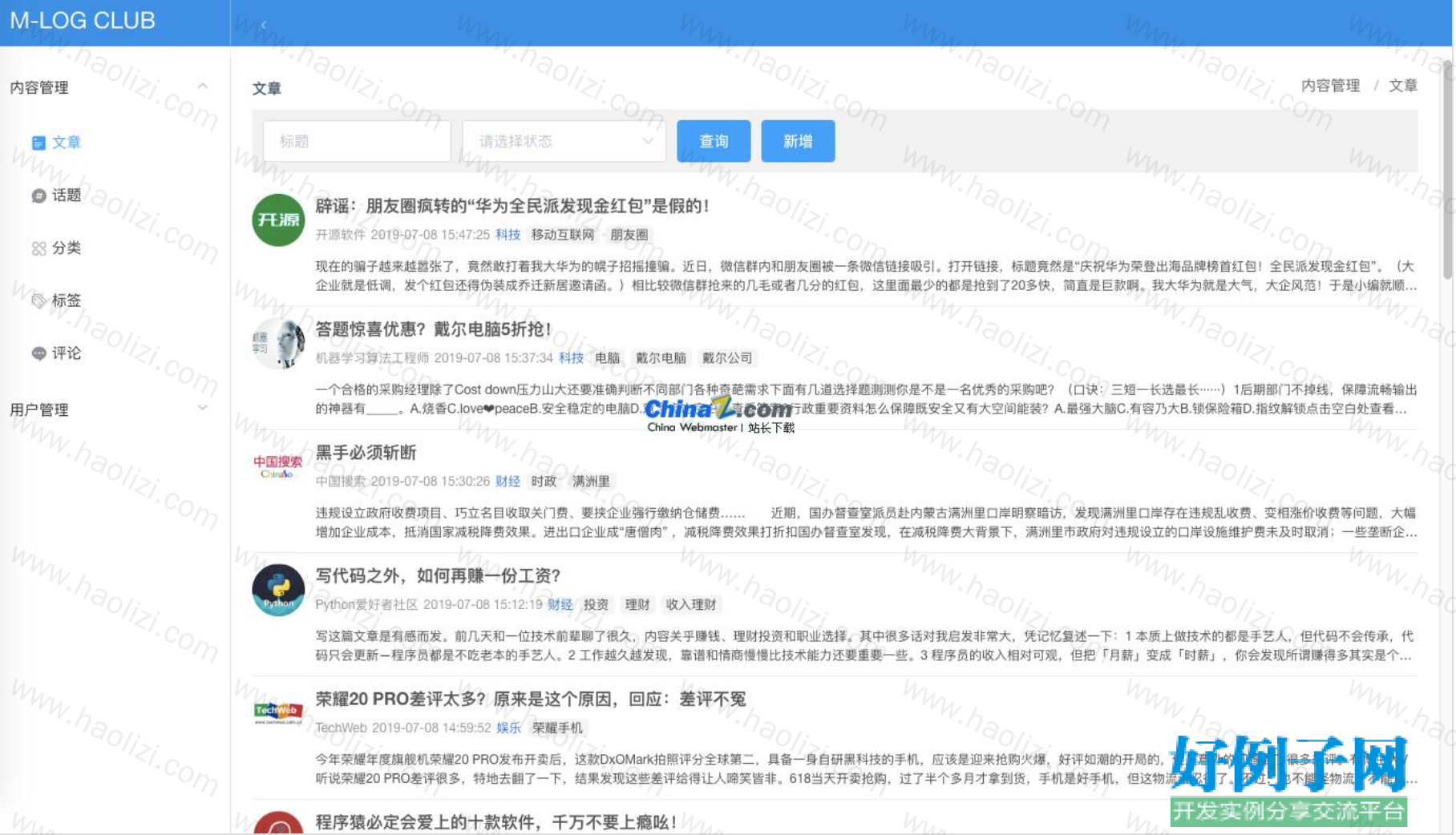The image size is (1456, 835).
Task: Click the 理财 tag
Action: click(x=637, y=605)
